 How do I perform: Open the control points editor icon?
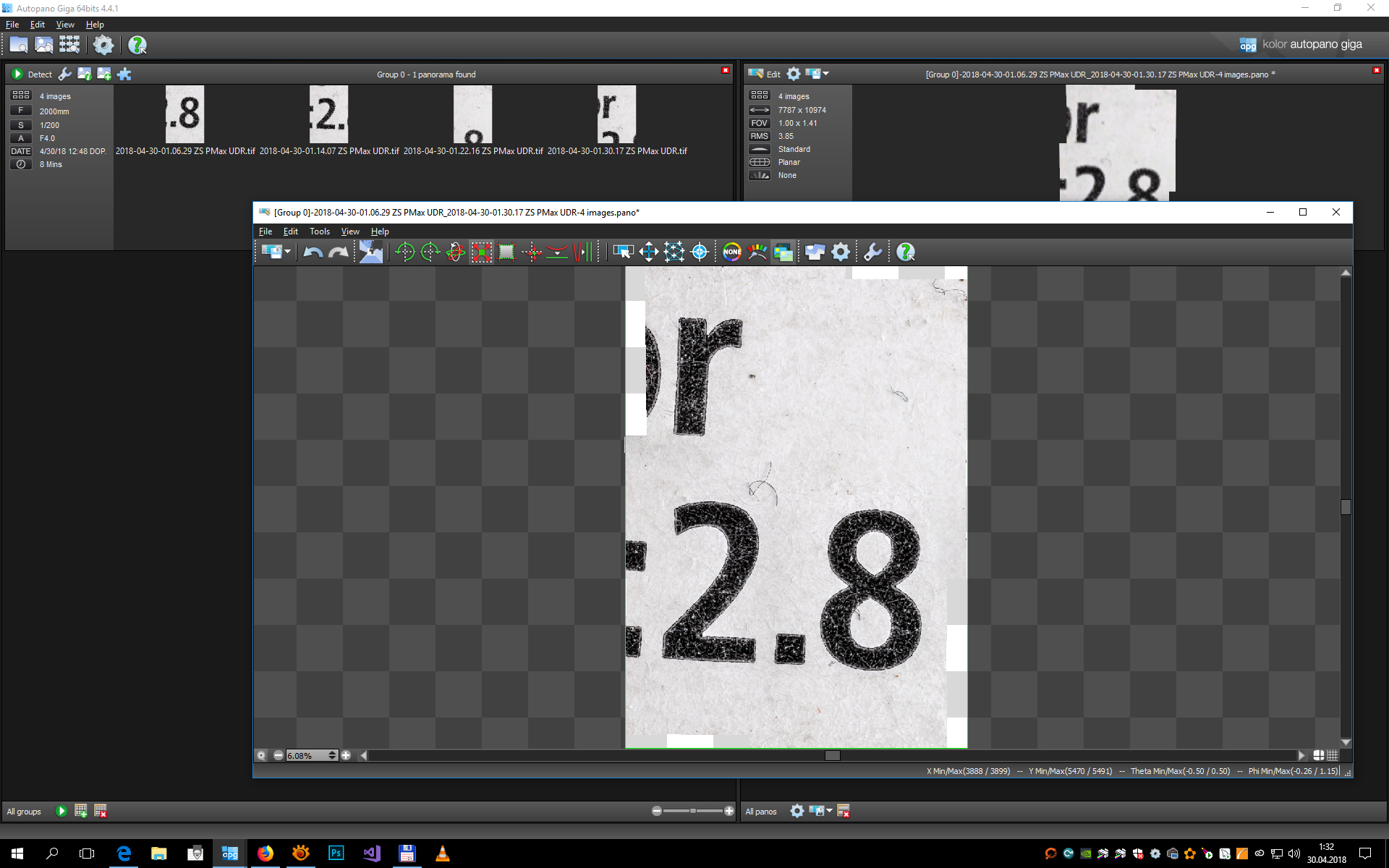click(674, 252)
